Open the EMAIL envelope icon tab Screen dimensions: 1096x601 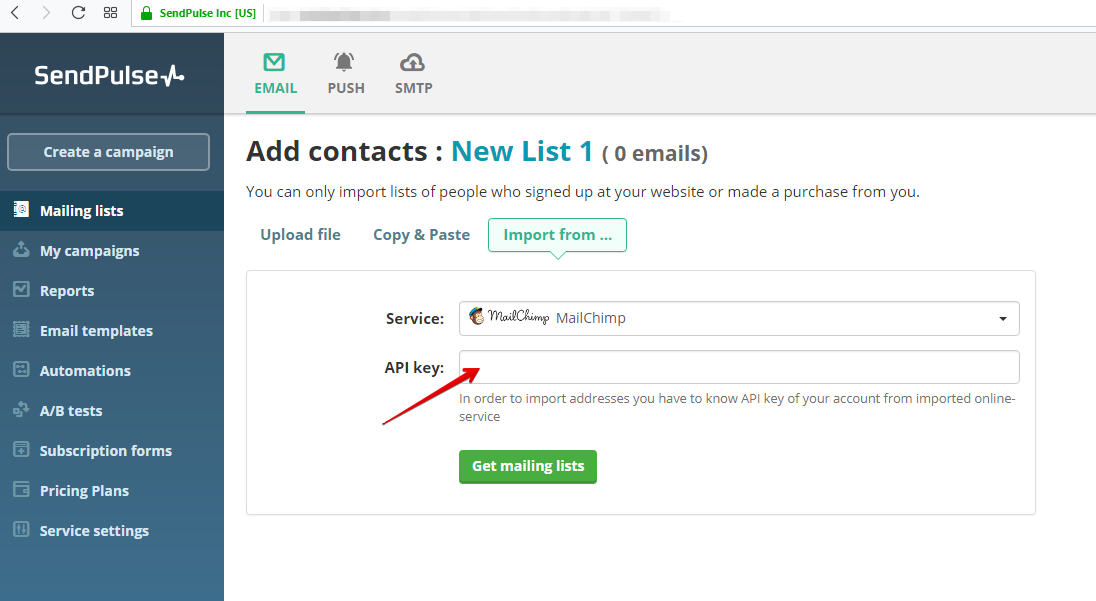pyautogui.click(x=274, y=62)
